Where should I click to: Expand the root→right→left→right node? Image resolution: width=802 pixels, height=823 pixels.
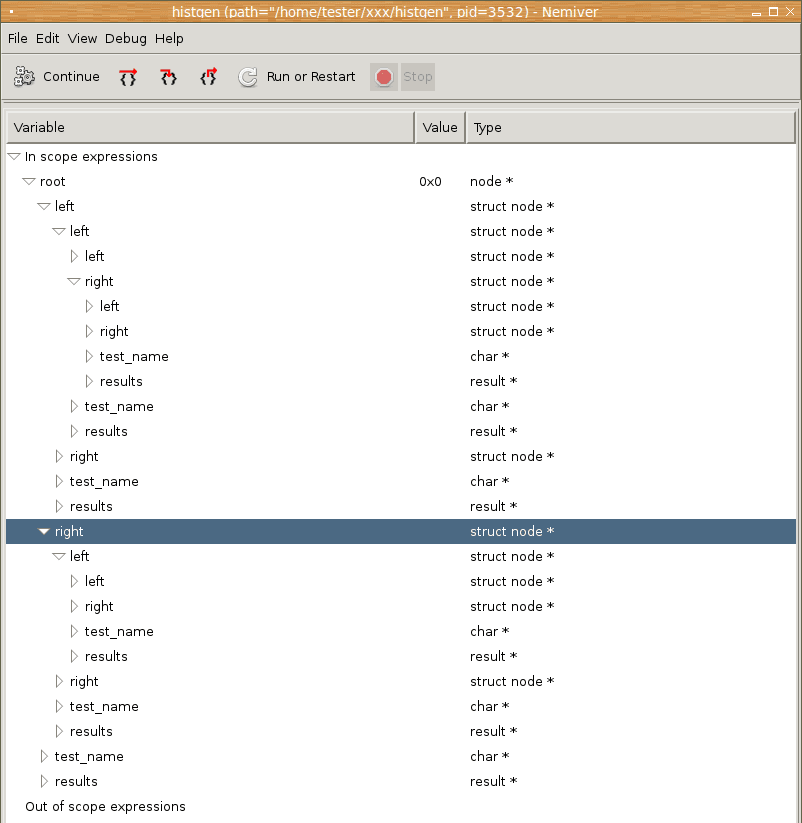point(74,606)
